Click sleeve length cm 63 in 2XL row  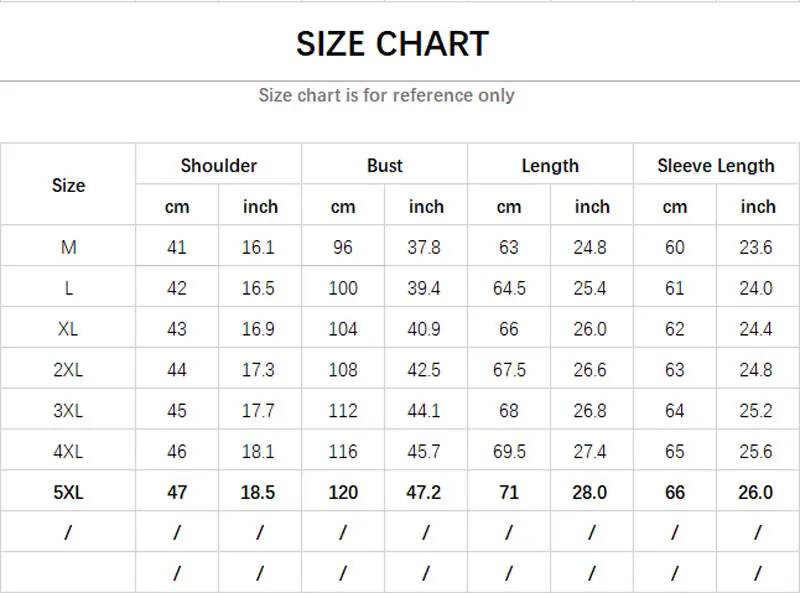(x=675, y=370)
